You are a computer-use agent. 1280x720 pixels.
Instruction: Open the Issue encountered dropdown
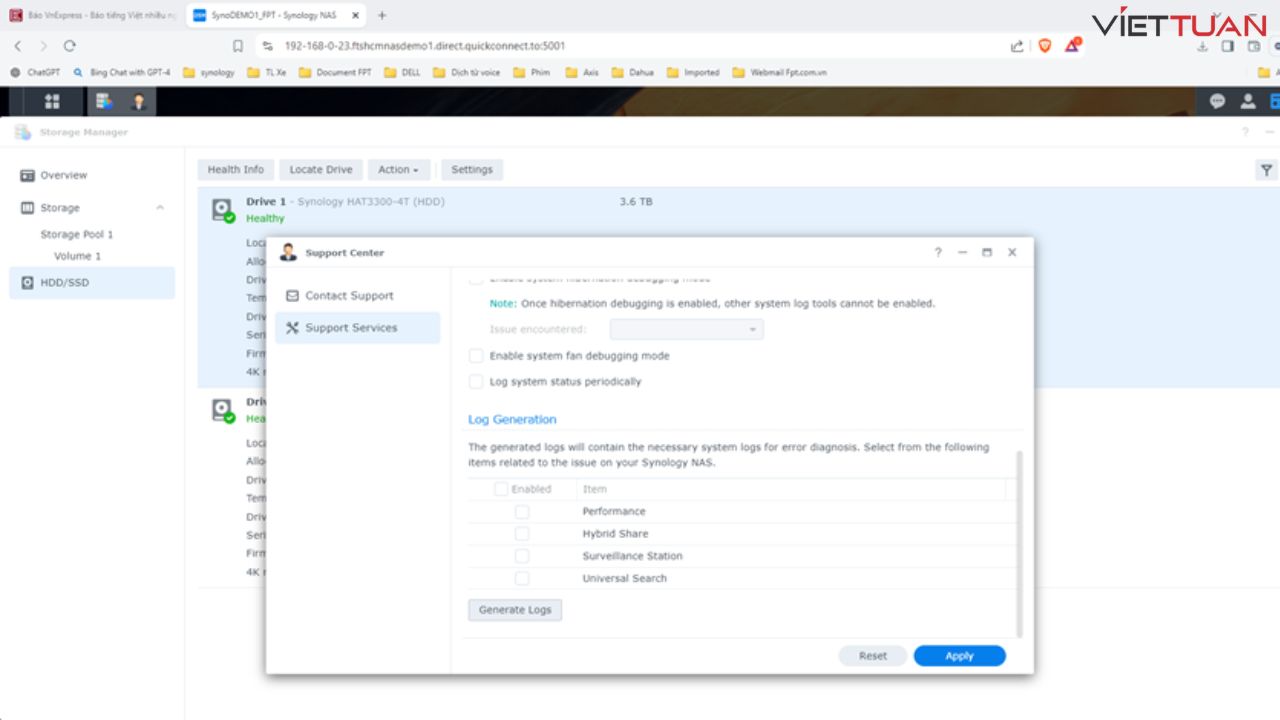(687, 329)
